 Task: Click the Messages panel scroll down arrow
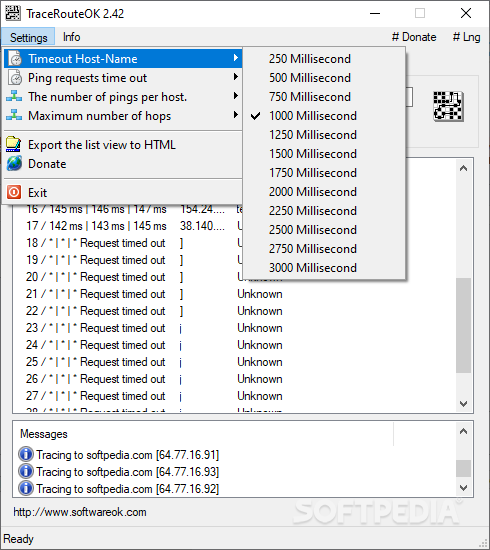coord(463,488)
